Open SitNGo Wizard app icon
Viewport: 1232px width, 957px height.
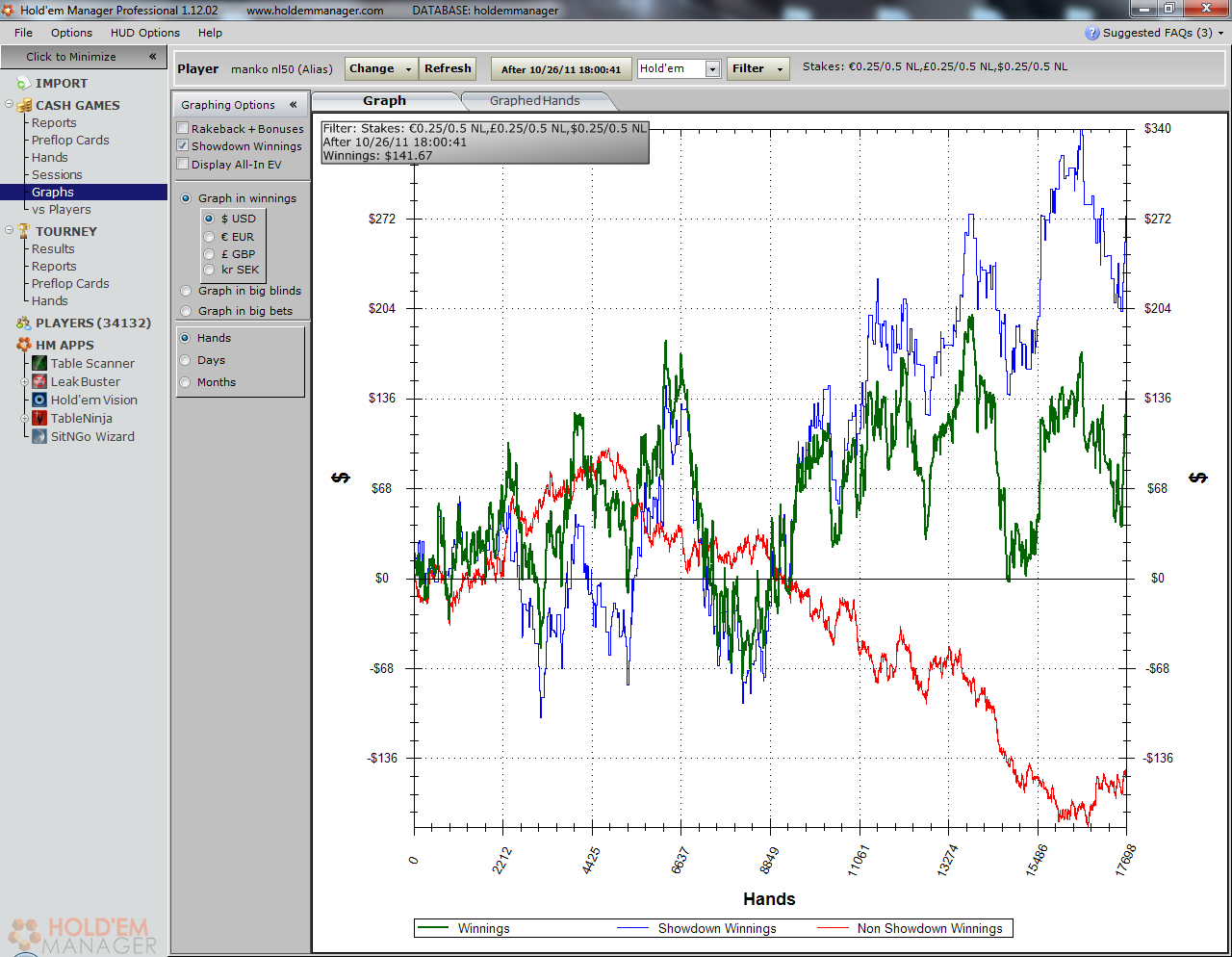(39, 436)
